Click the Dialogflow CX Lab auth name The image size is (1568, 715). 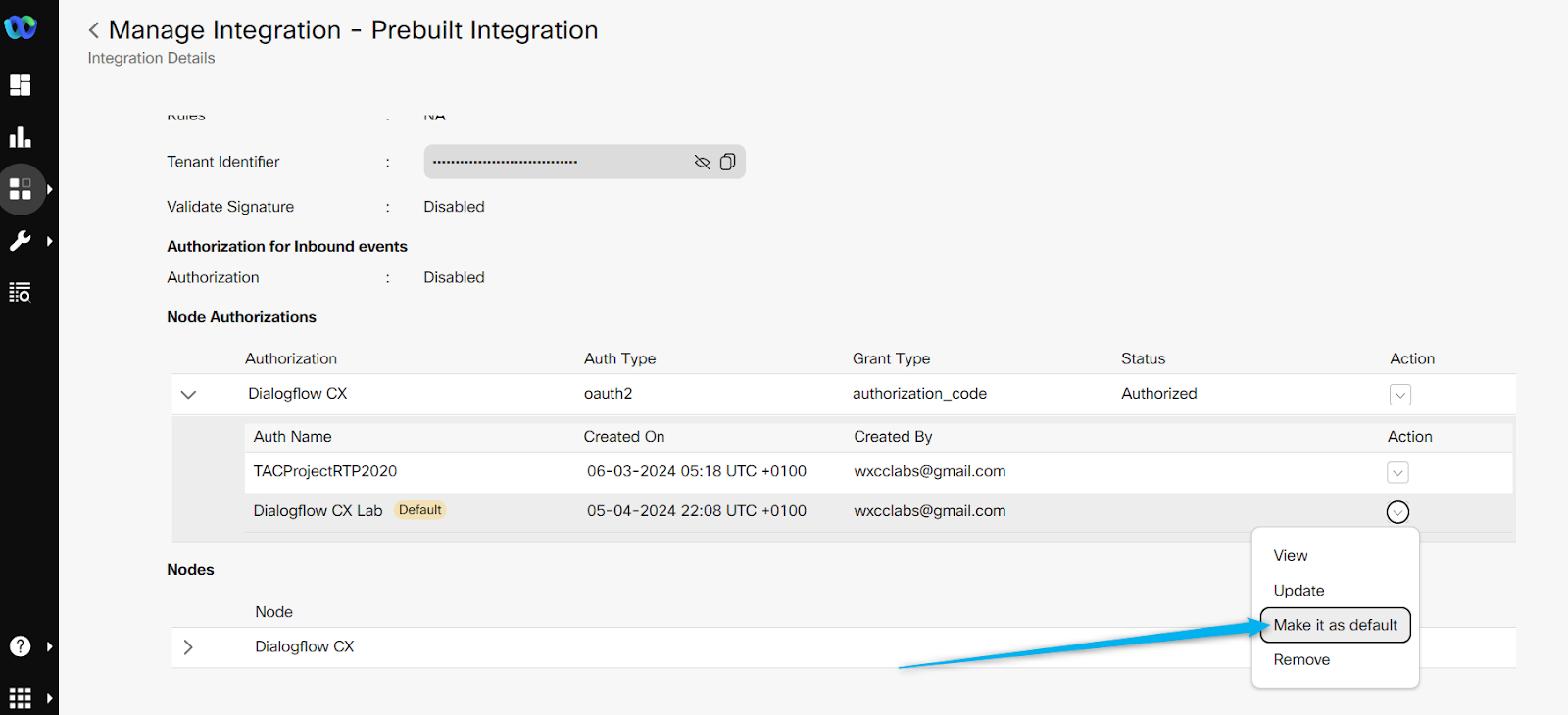point(318,511)
